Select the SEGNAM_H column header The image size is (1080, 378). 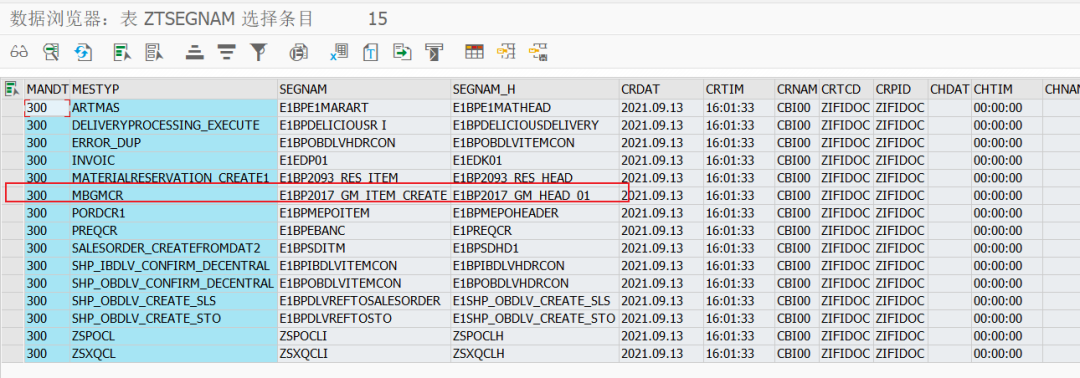534,90
